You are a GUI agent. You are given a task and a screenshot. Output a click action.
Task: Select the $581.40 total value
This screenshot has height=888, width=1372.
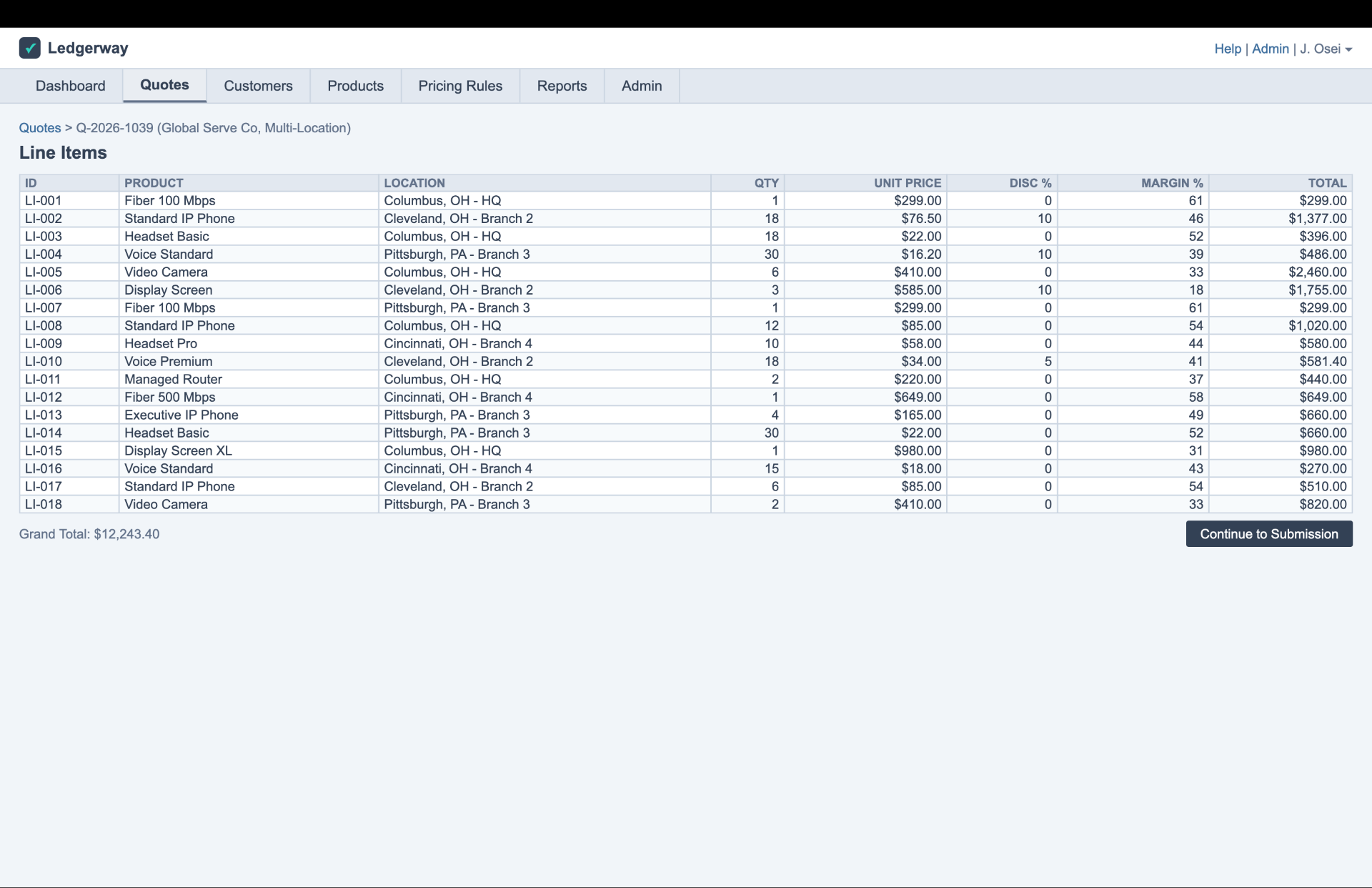pyautogui.click(x=1280, y=362)
